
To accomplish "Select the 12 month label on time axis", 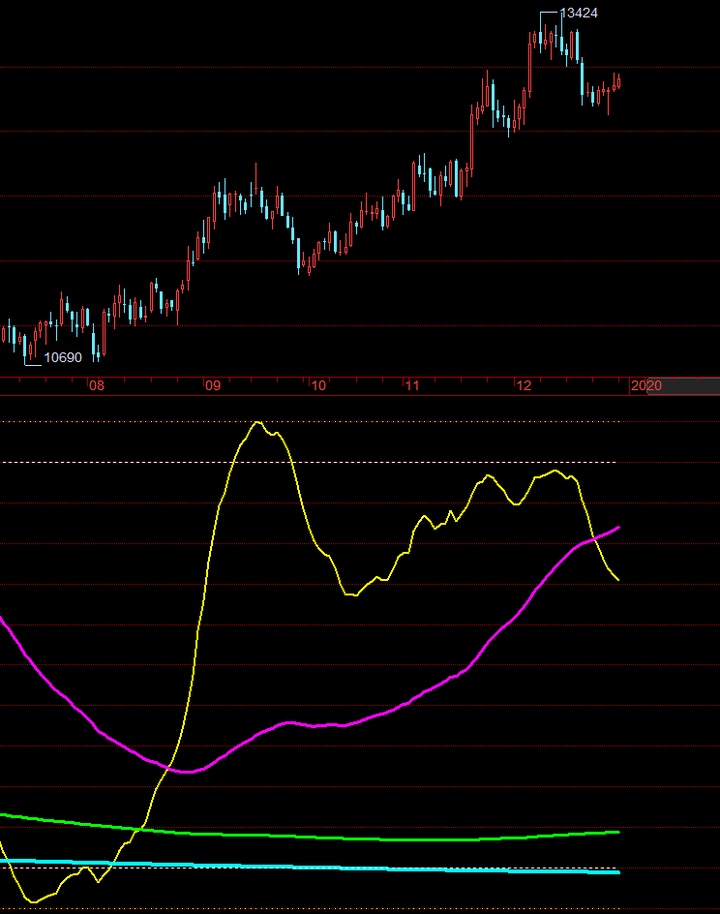I will click(x=524, y=385).
